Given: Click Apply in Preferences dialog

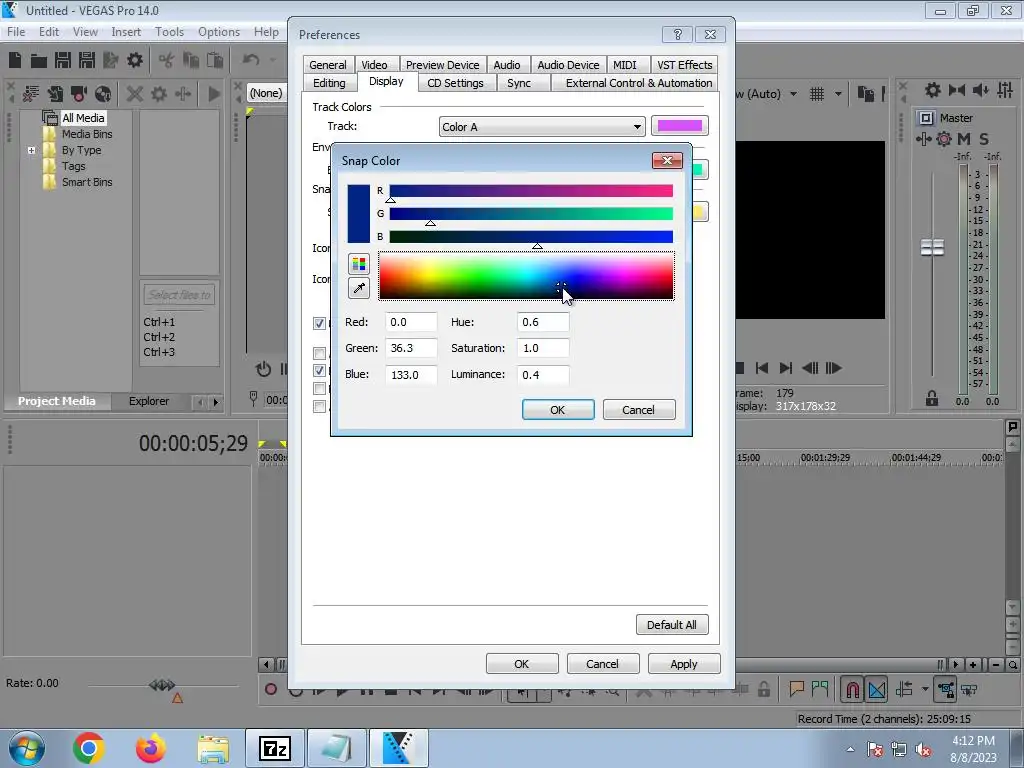Looking at the screenshot, I should click(684, 664).
